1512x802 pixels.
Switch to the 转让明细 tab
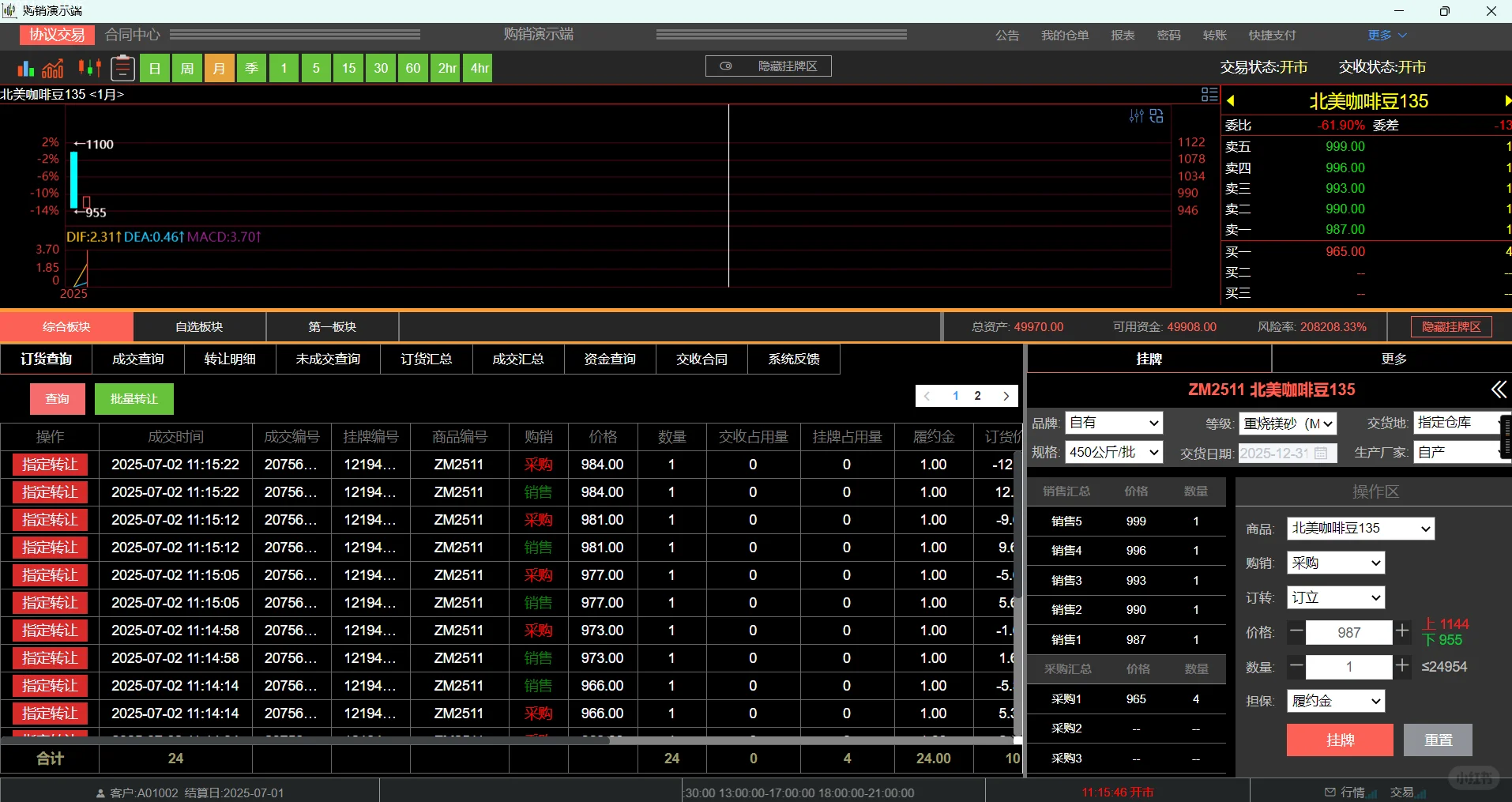click(230, 359)
